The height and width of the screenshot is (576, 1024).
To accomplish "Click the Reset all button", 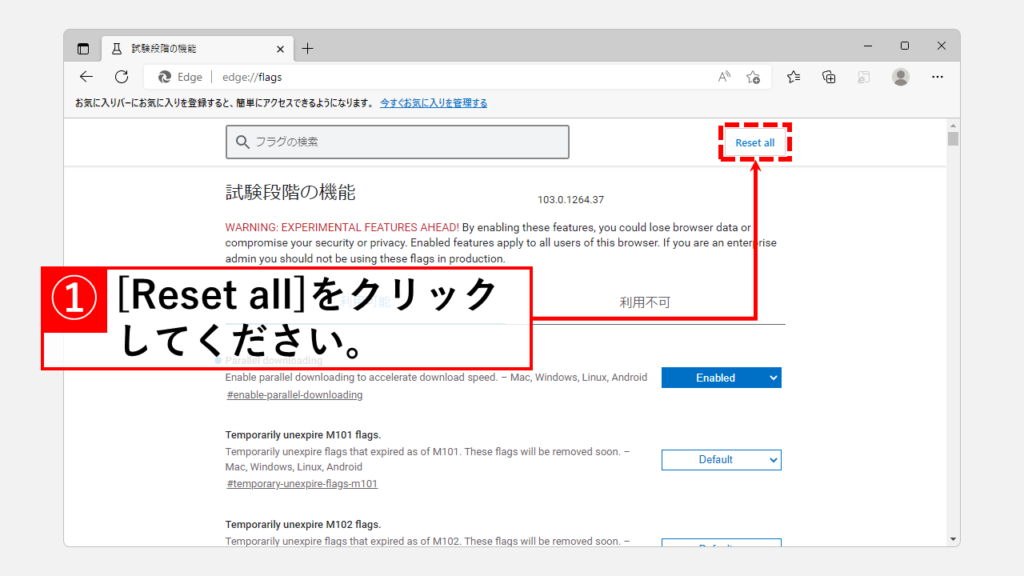I will 755,143.
